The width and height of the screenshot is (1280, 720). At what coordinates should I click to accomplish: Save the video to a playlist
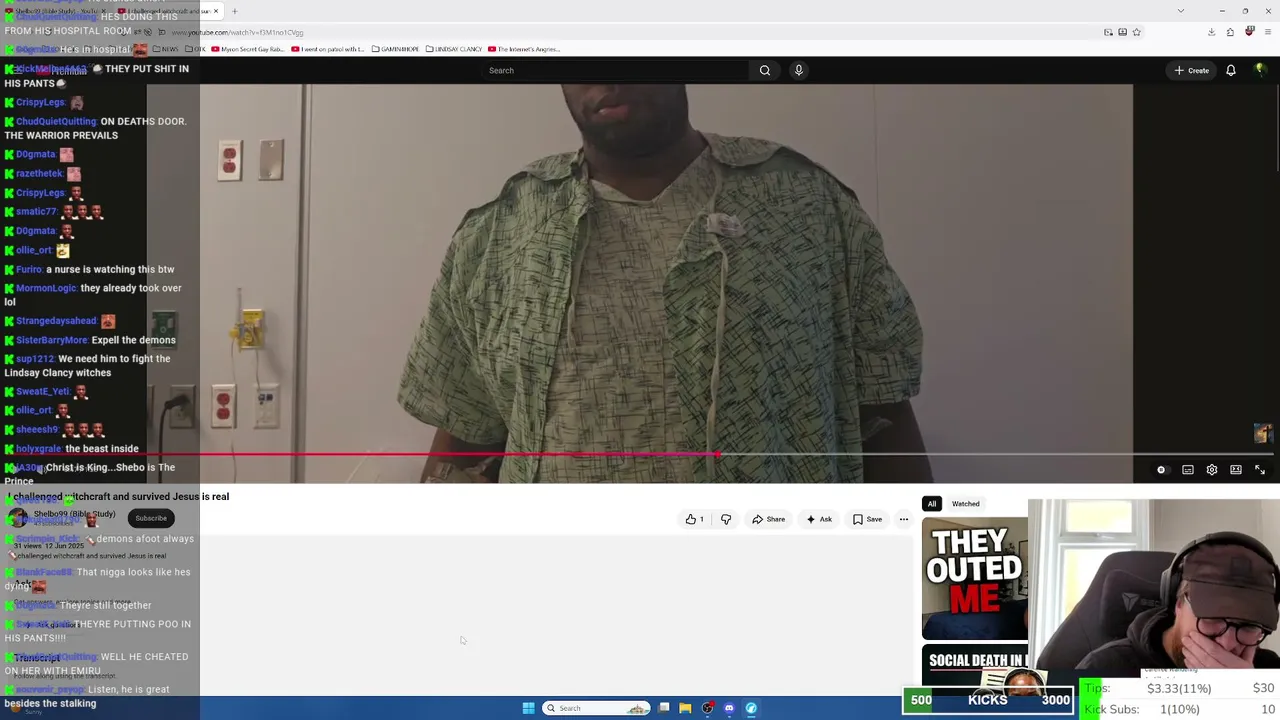pyautogui.click(x=867, y=519)
